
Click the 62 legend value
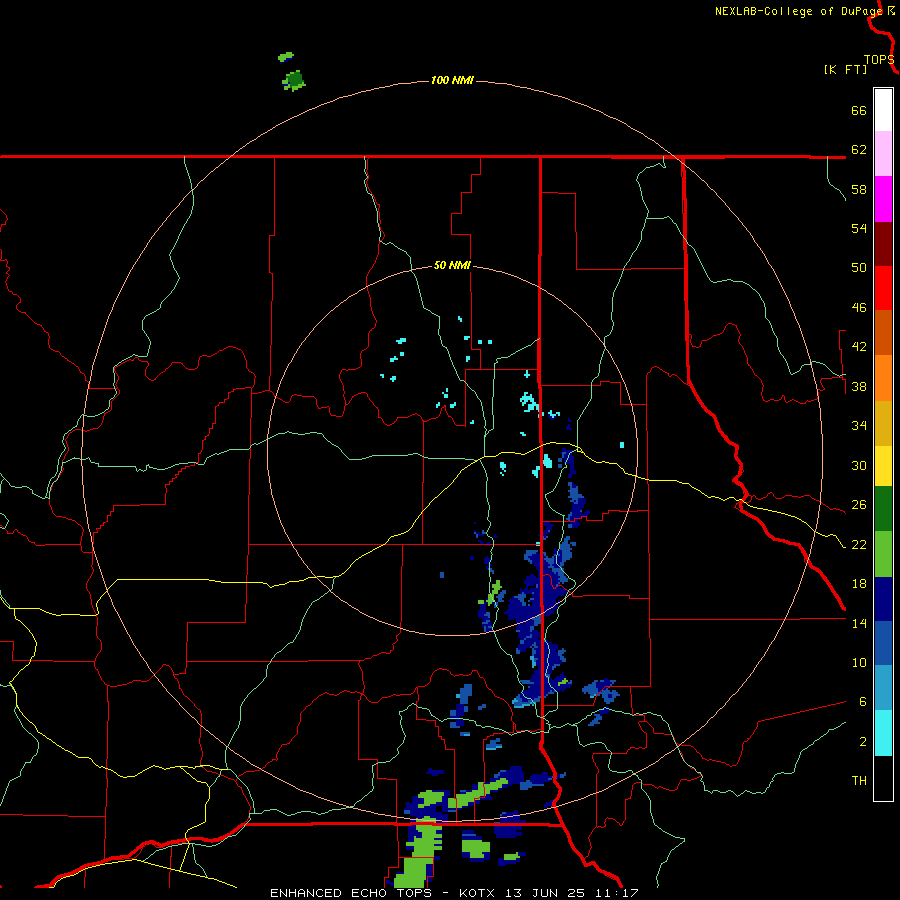click(859, 150)
